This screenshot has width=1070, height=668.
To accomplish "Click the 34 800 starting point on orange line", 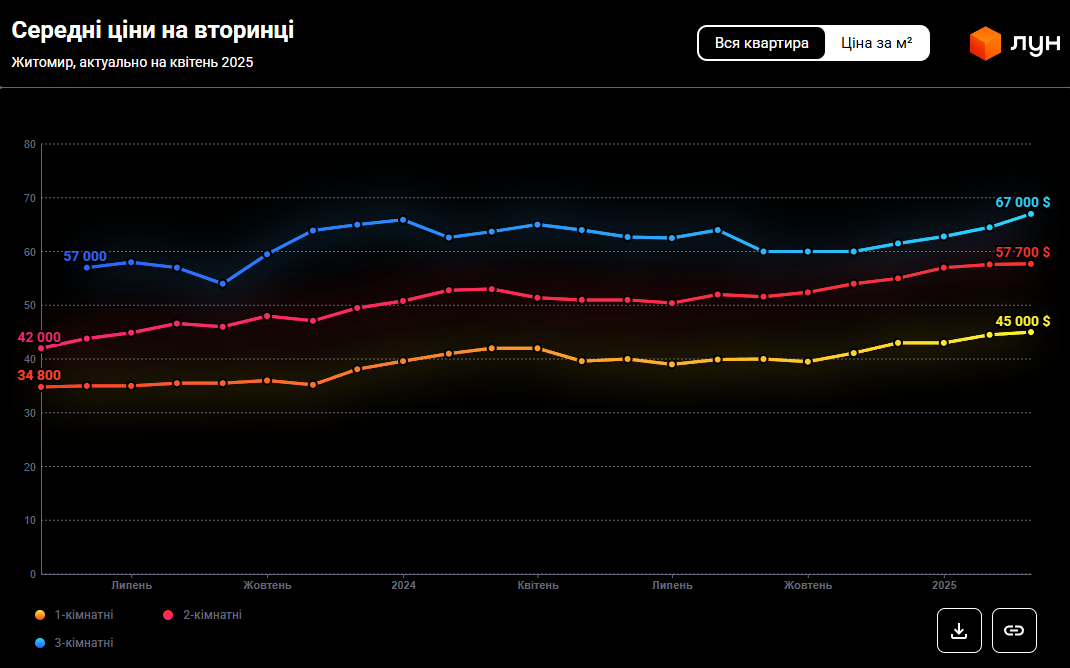I will [42, 386].
